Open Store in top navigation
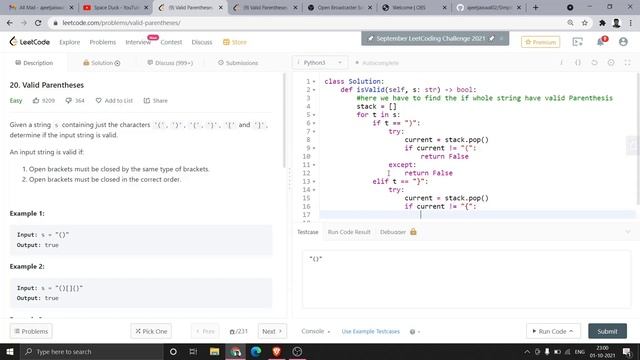Viewport: 640px width, 360px height. tap(235, 42)
